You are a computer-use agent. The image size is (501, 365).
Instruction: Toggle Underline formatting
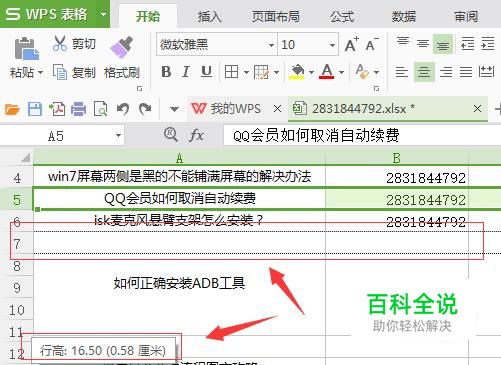click(206, 72)
